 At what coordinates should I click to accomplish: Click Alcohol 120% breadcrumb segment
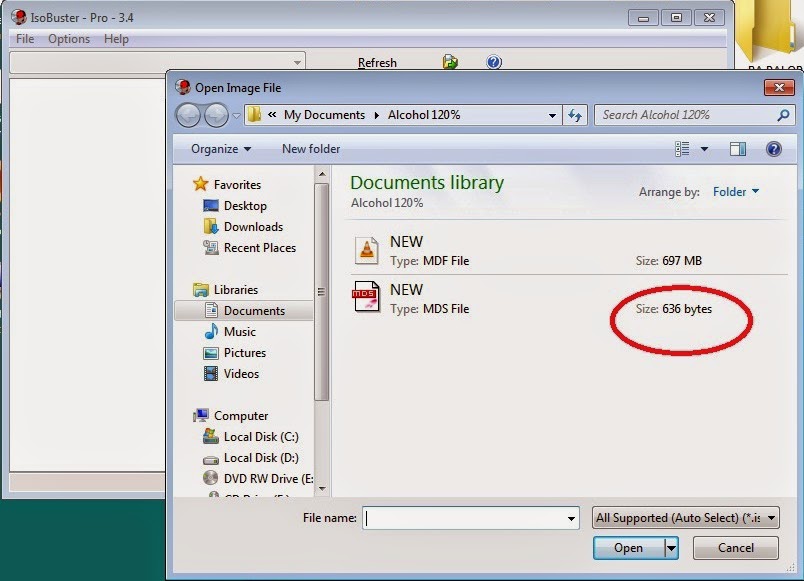point(424,115)
